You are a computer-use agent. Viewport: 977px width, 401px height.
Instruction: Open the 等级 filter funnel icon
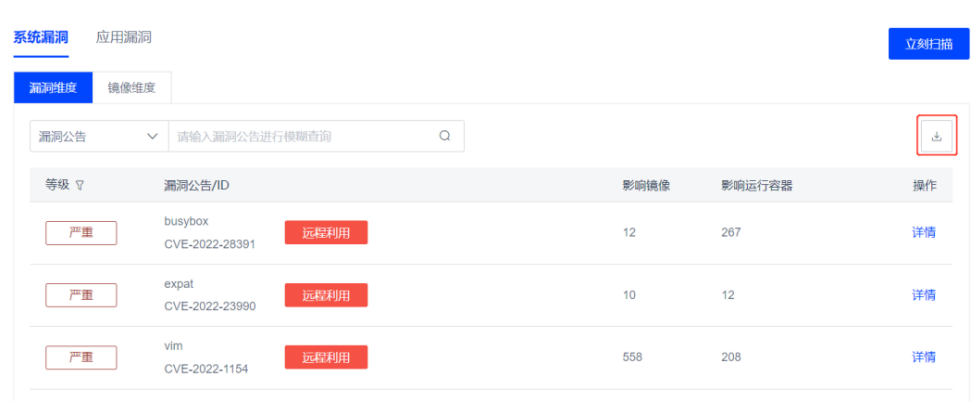[79, 186]
